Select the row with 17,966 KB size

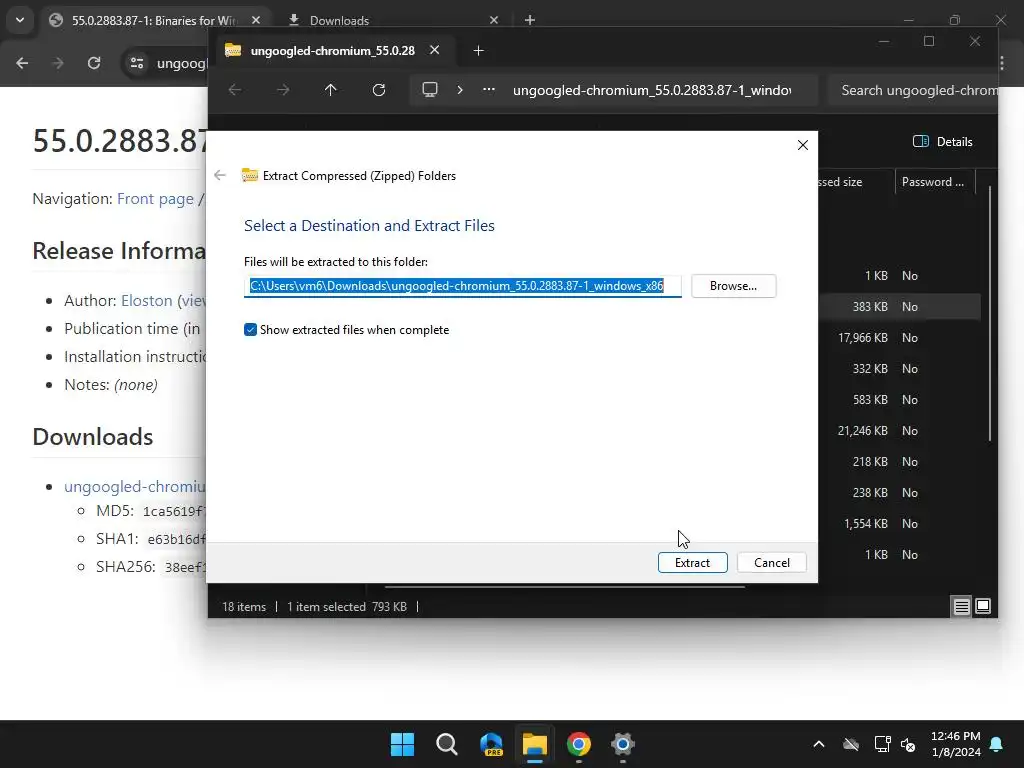899,338
